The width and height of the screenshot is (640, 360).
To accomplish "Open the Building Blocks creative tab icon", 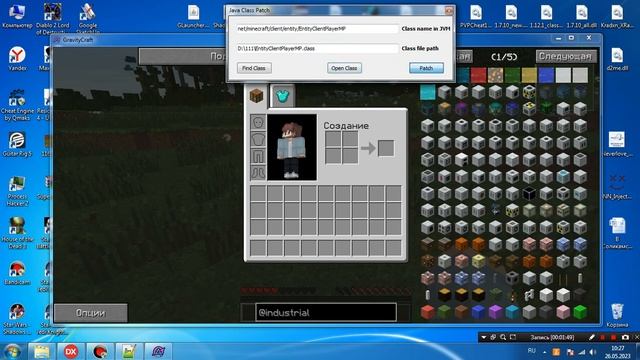I will pyautogui.click(x=257, y=96).
